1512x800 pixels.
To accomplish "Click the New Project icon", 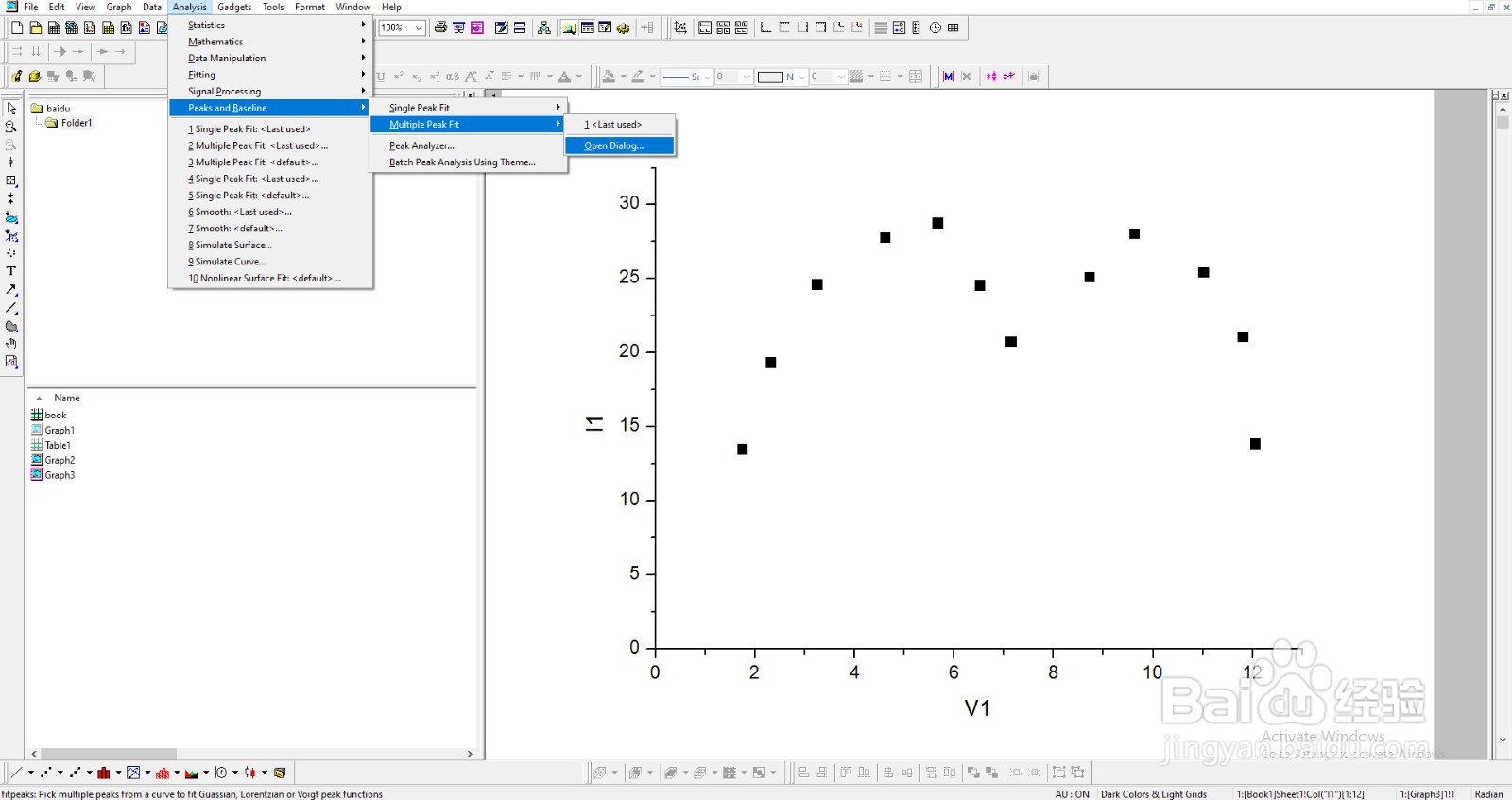I will click(17, 27).
